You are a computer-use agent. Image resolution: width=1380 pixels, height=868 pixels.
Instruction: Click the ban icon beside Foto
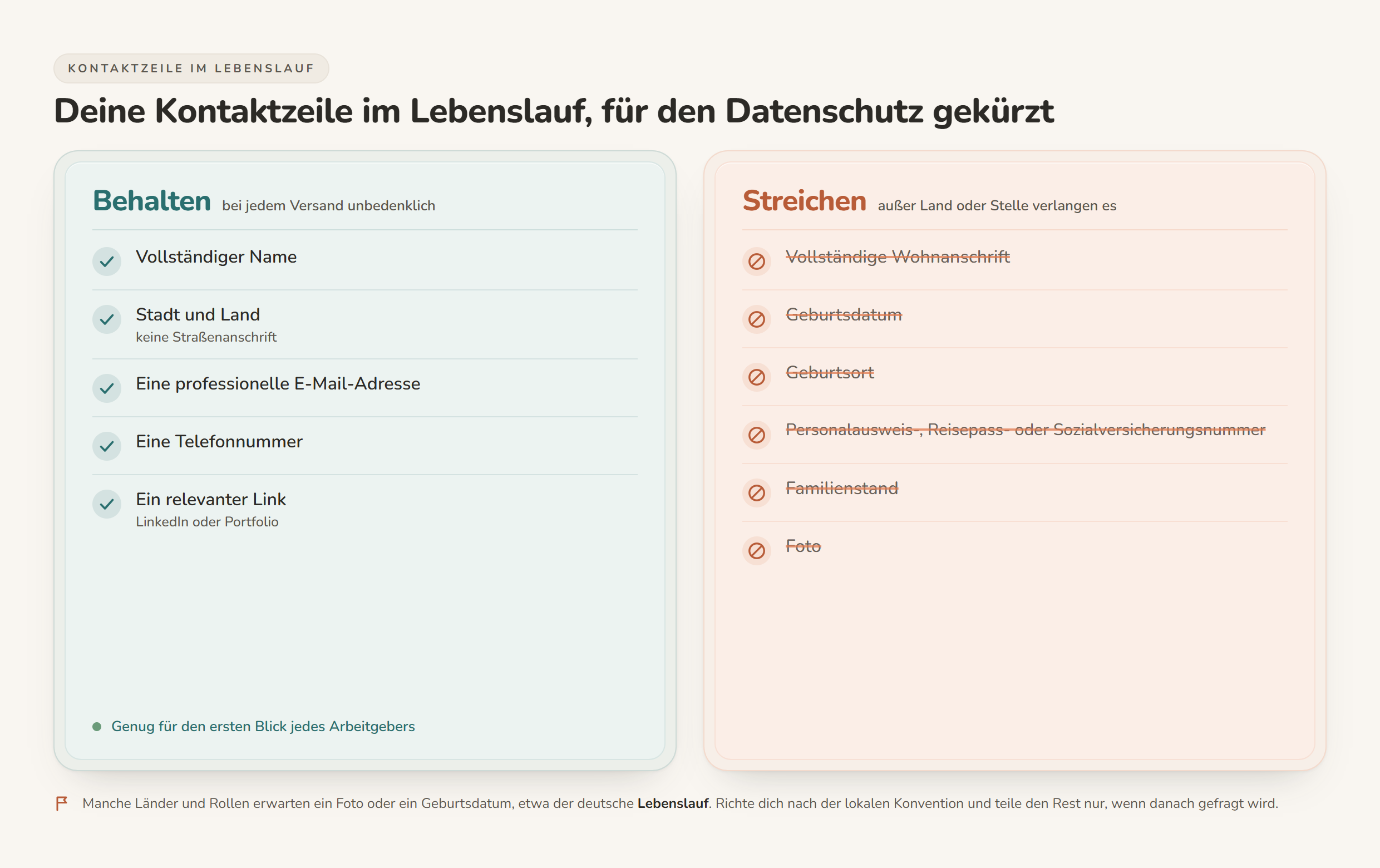(x=756, y=551)
